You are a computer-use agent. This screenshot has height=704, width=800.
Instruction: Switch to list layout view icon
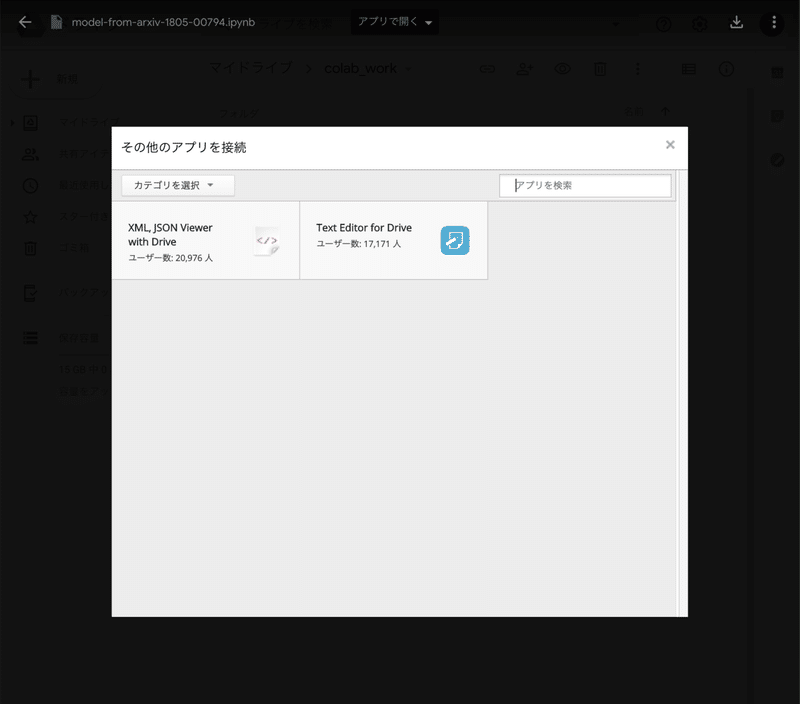(688, 69)
